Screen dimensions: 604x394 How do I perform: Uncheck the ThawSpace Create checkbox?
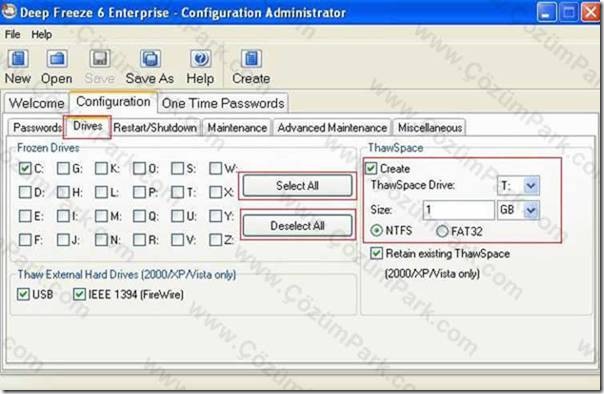[x=371, y=168]
